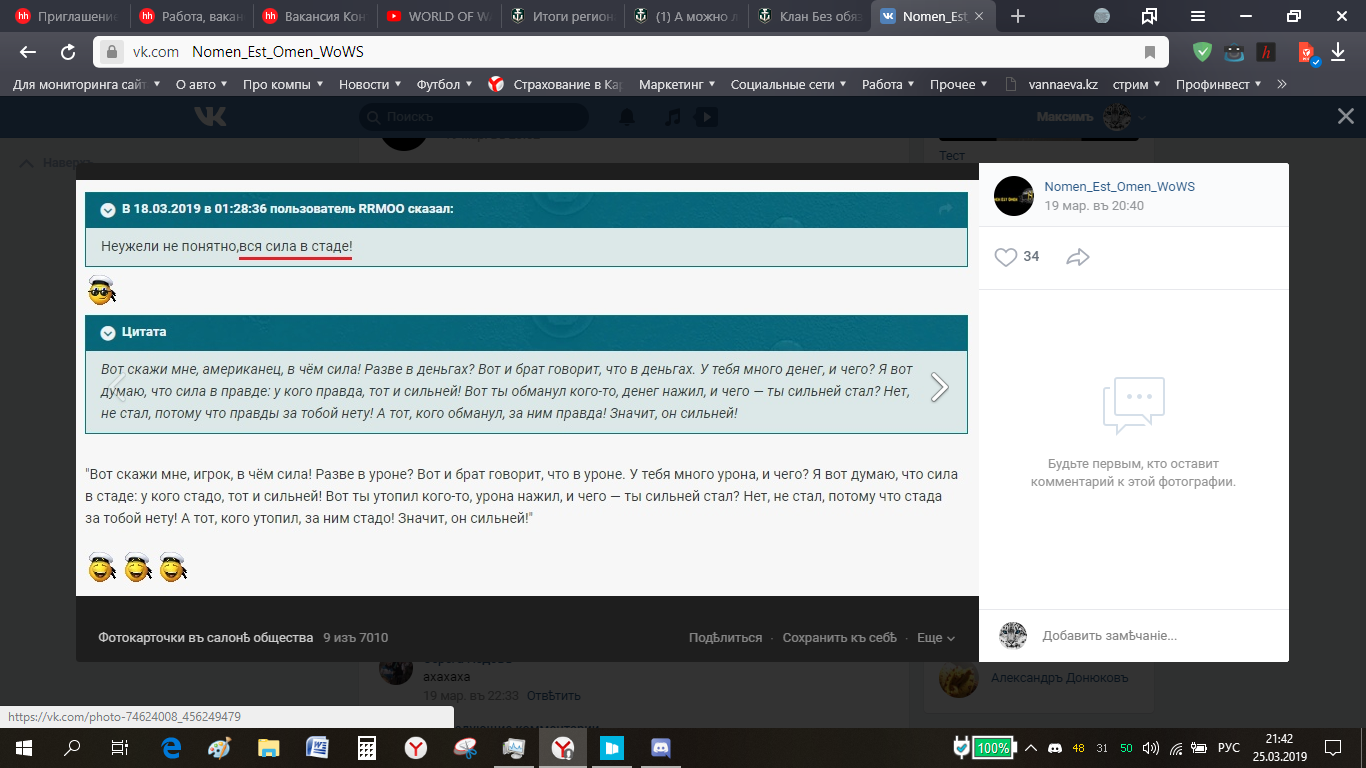This screenshot has width=1366, height=768.
Task: Open Discord from the taskbar
Action: pos(660,747)
